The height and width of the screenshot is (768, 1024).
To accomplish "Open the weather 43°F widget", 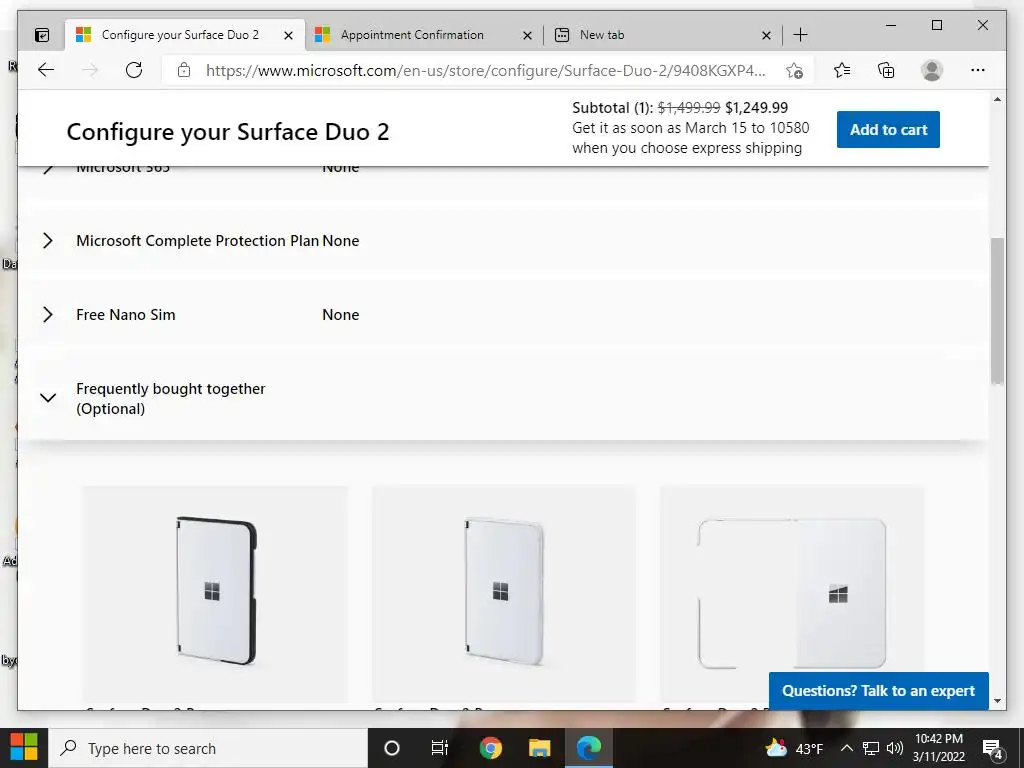I will click(793, 748).
